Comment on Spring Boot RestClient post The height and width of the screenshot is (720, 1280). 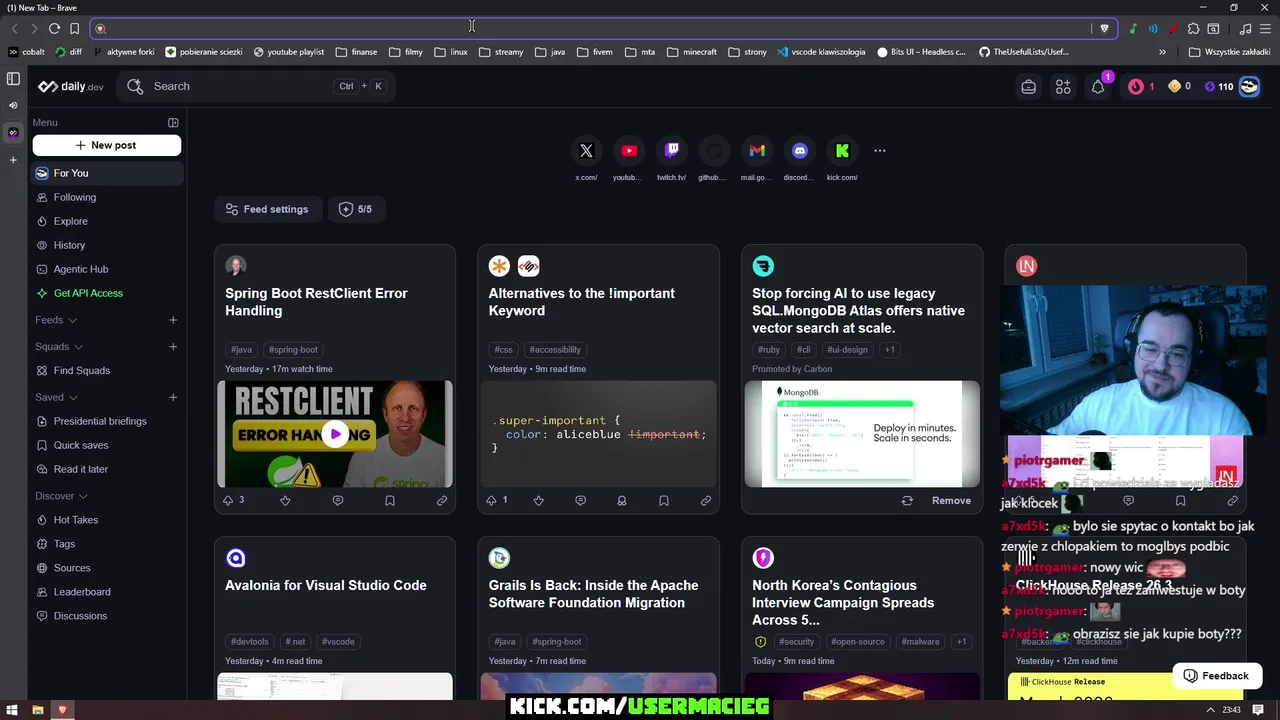[x=337, y=500]
